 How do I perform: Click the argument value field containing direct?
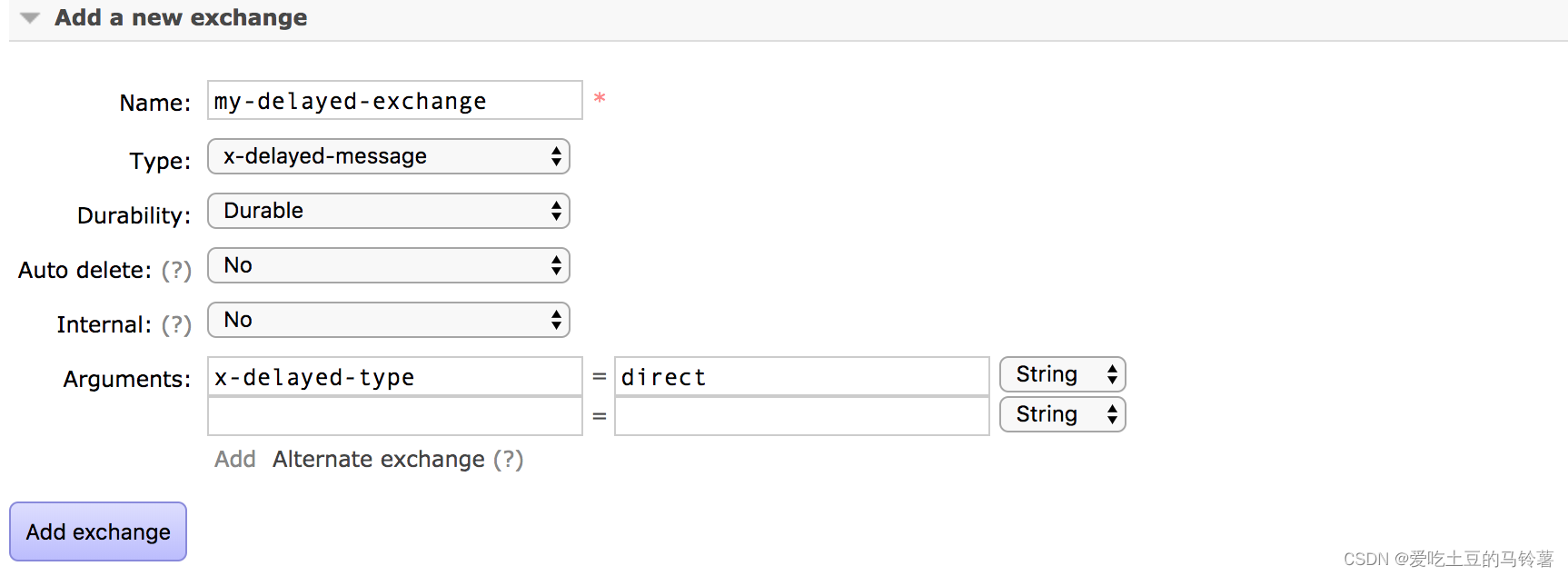pyautogui.click(x=801, y=377)
